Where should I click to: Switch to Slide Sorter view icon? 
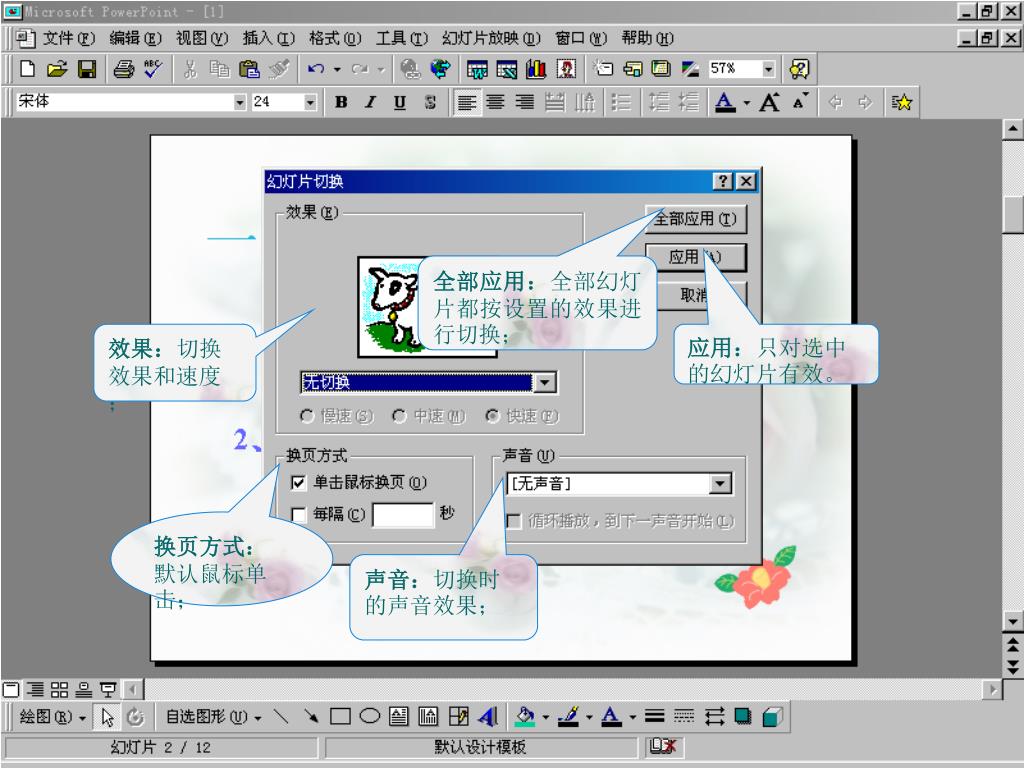pos(59,689)
